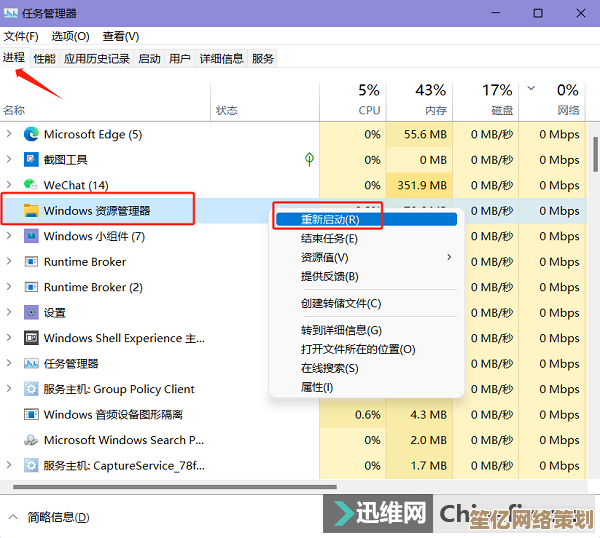Switch to the 性能 tab
Viewport: 600px width, 538px height.
pos(45,59)
